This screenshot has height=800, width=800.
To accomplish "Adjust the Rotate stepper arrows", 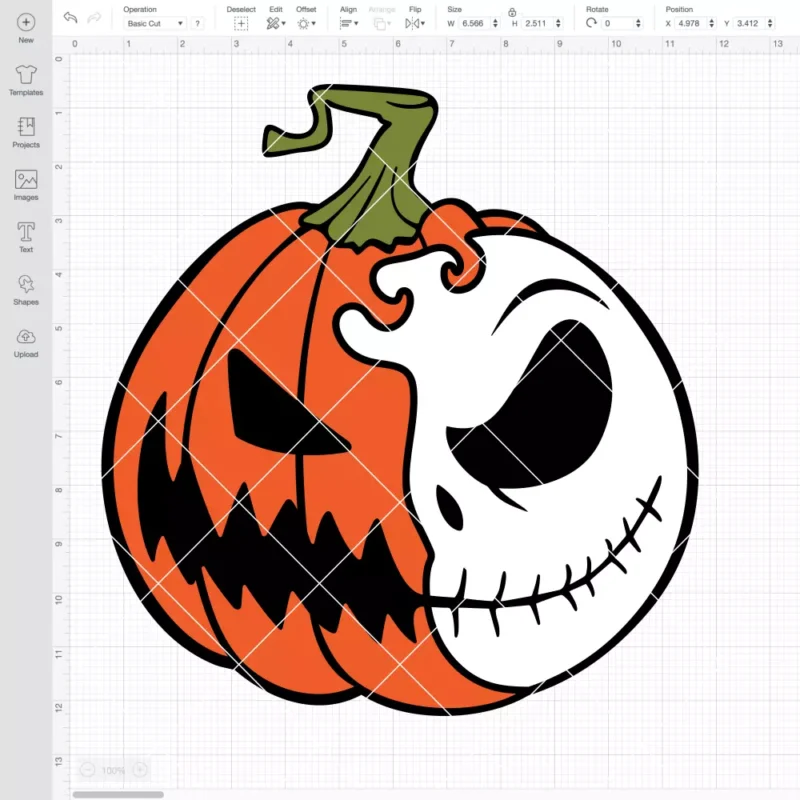I will 638,23.
